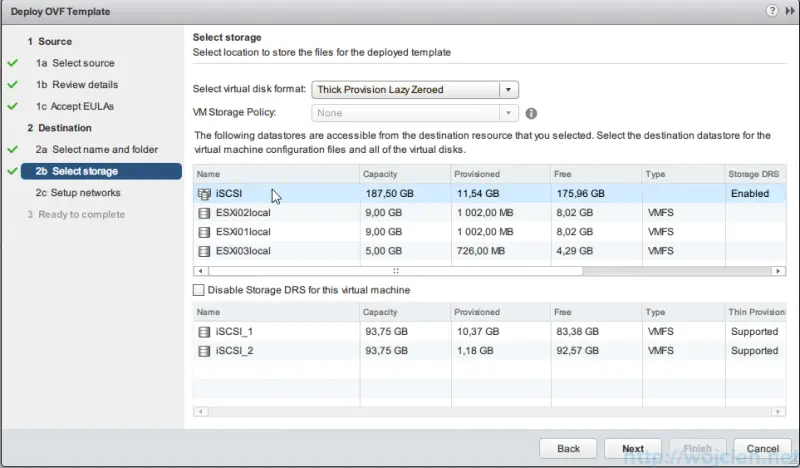Screen dimensions: 800x468
Task: Click the green checkmark beside Accept EULAs
Action: [13, 106]
